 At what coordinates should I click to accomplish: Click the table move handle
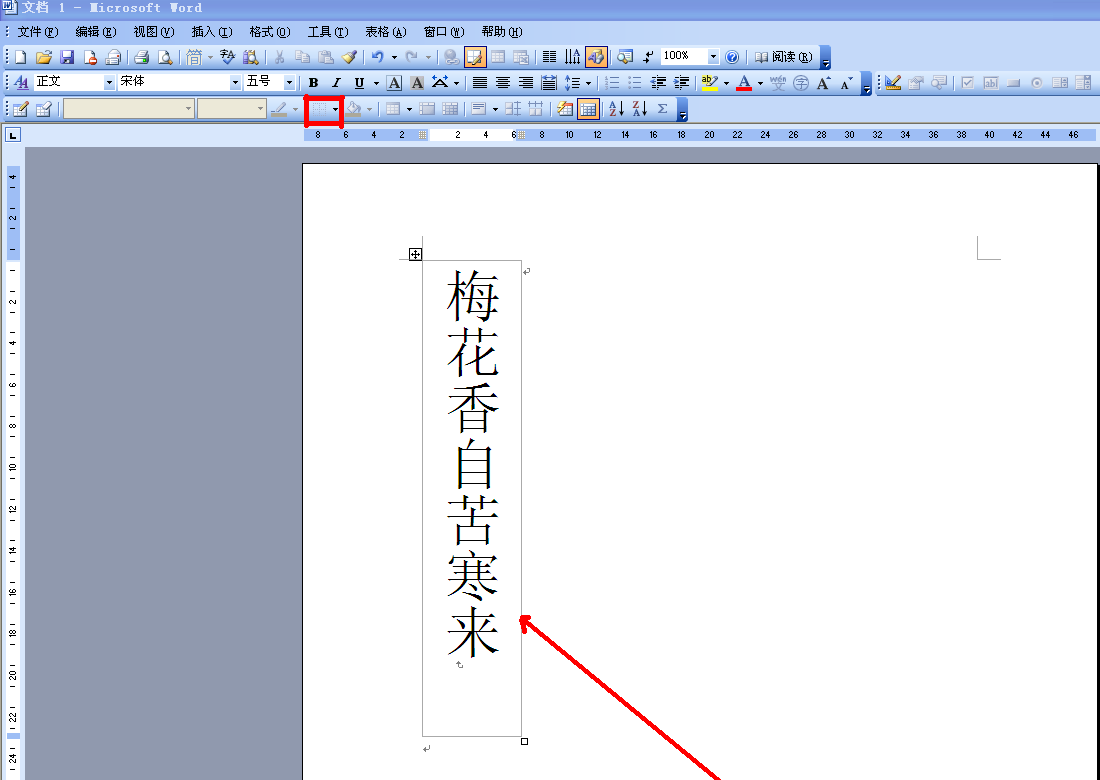point(415,255)
